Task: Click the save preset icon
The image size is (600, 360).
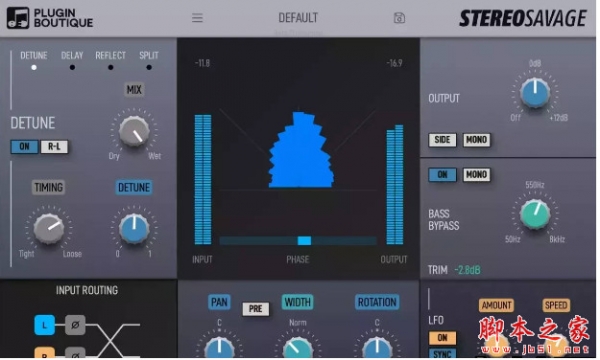Action: point(399,18)
